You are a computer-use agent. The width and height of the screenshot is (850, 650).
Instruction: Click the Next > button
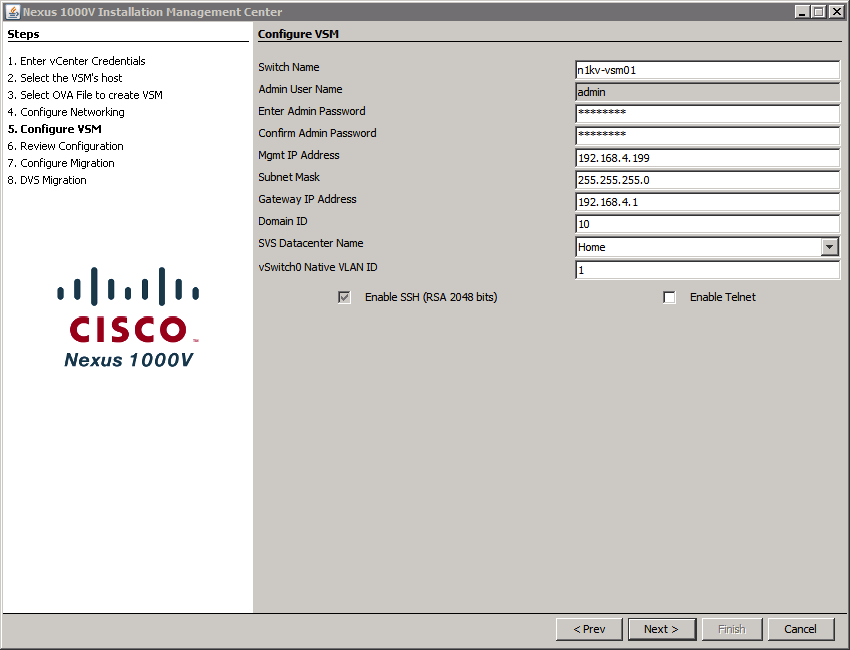[x=661, y=629]
